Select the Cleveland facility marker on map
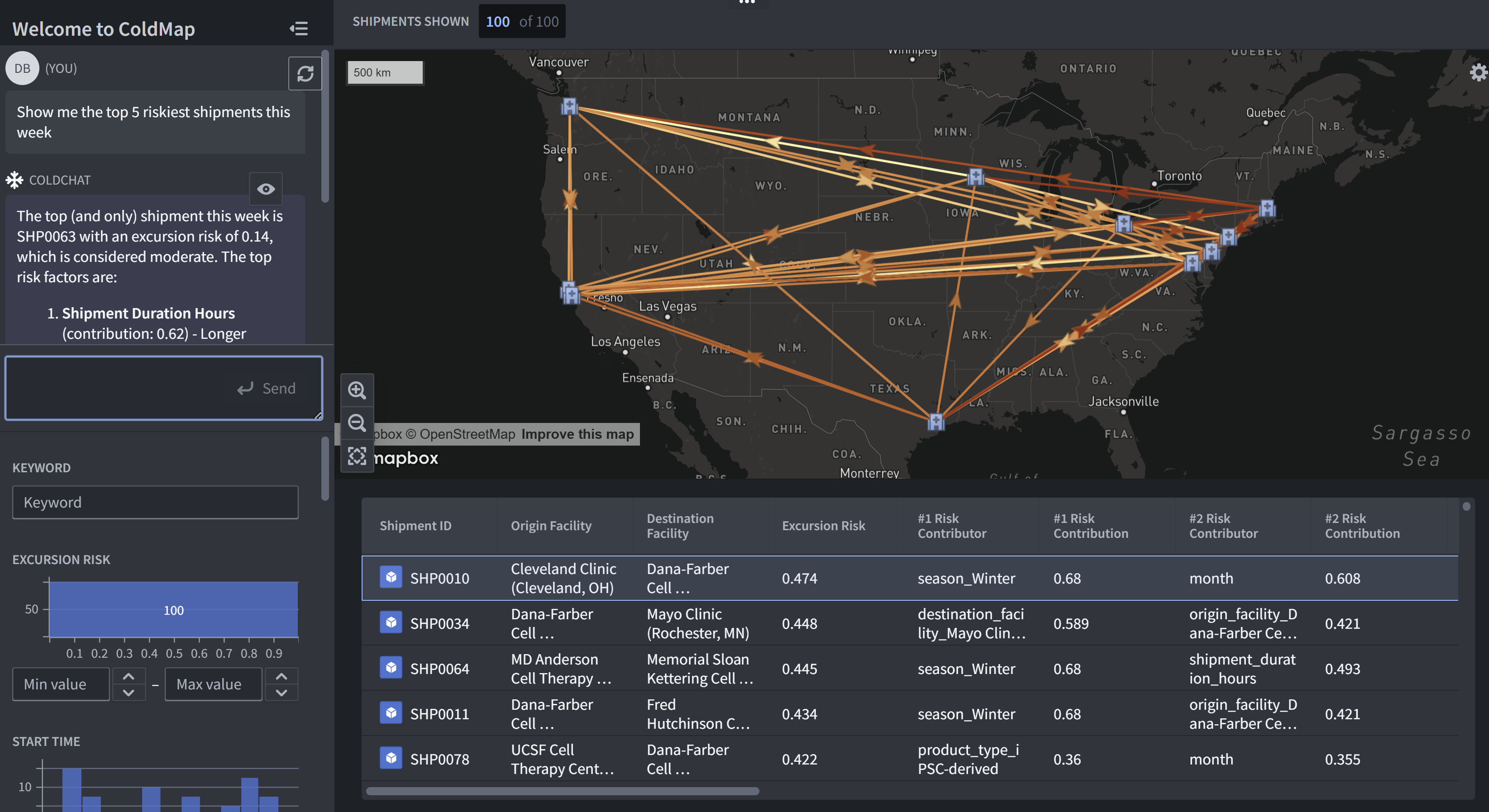This screenshot has height=812, width=1489. click(1124, 223)
